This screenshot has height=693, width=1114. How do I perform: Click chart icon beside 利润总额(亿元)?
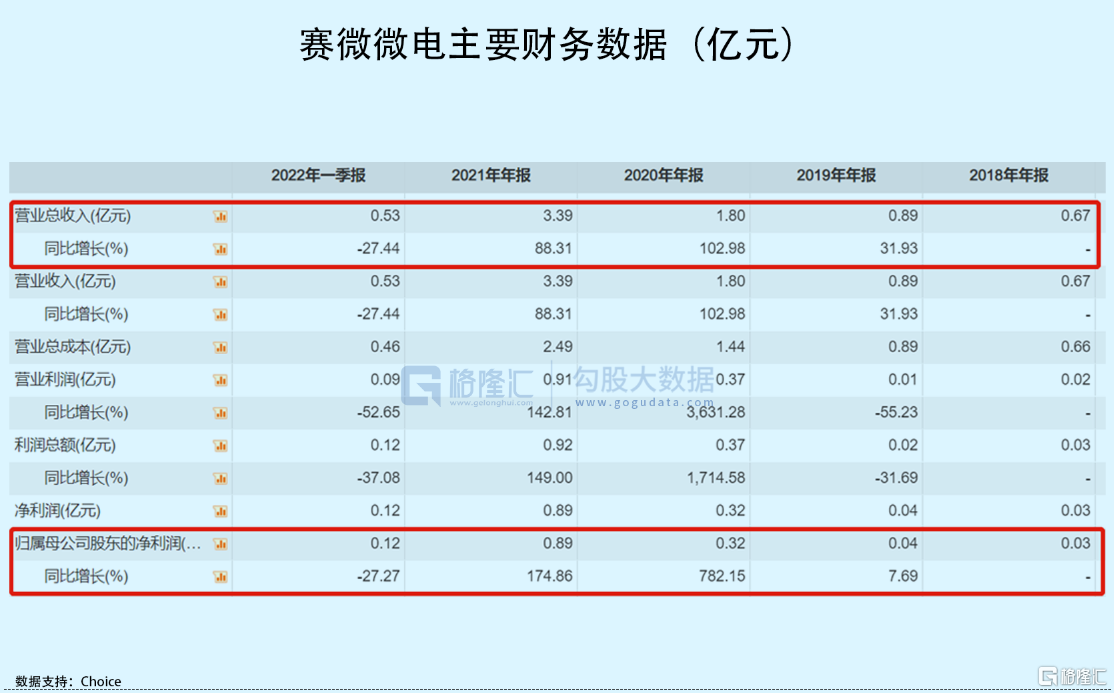coord(220,446)
